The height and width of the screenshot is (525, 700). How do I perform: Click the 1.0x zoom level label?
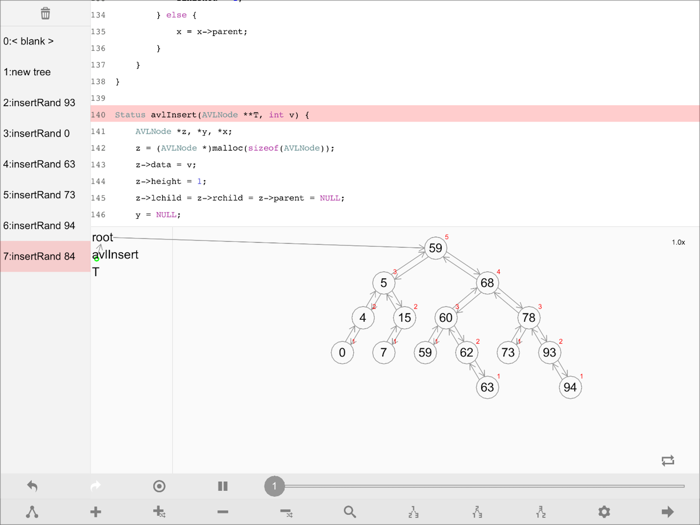677,243
